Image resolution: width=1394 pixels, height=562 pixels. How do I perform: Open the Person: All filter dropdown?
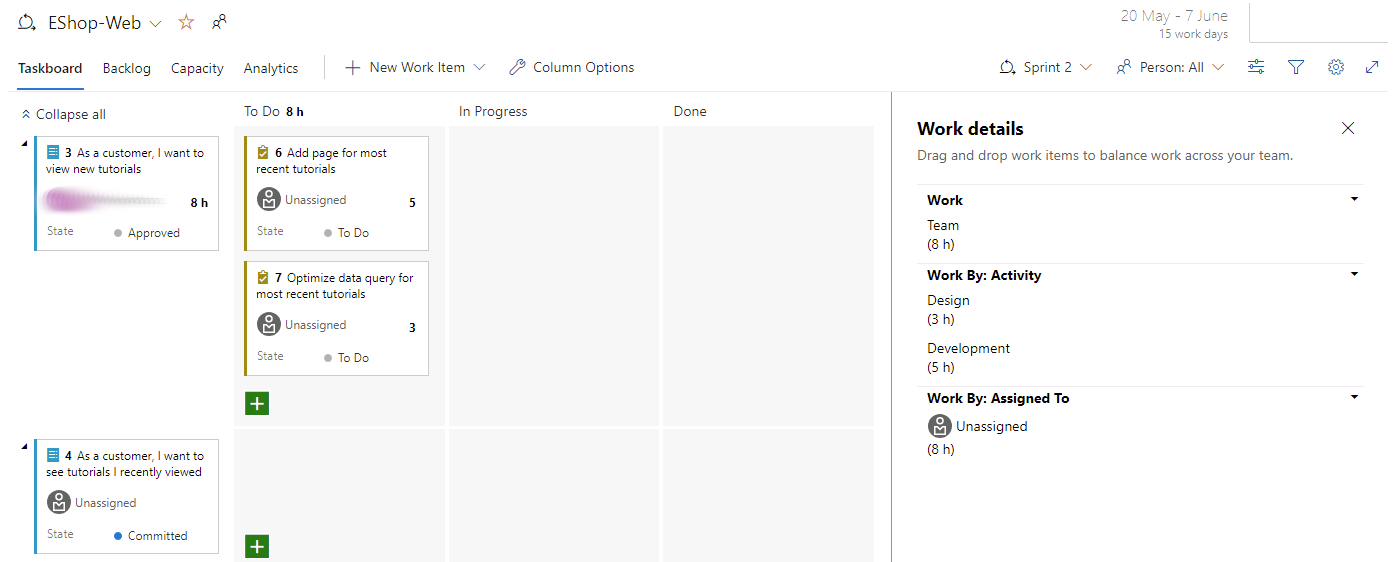click(x=1169, y=67)
